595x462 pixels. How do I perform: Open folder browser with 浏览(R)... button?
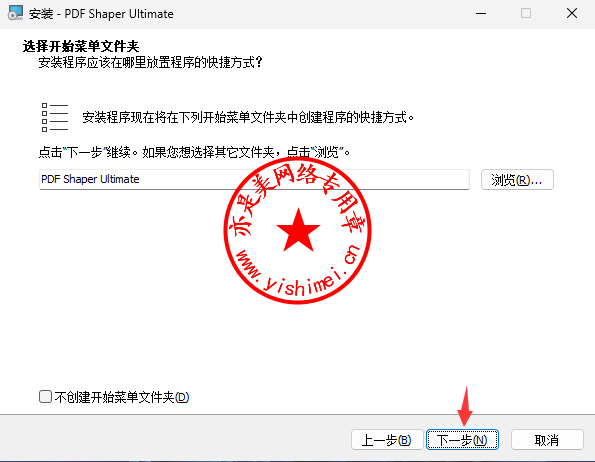click(517, 179)
